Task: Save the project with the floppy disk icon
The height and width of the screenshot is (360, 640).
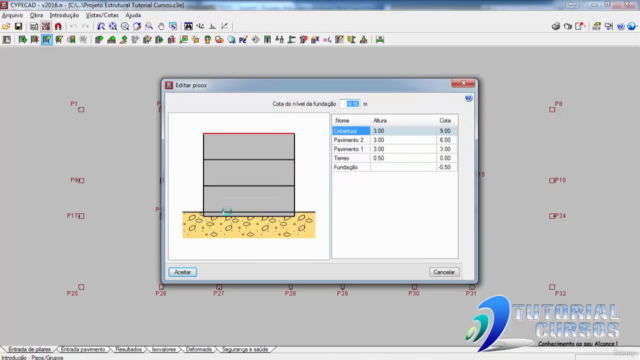Action: (18, 27)
